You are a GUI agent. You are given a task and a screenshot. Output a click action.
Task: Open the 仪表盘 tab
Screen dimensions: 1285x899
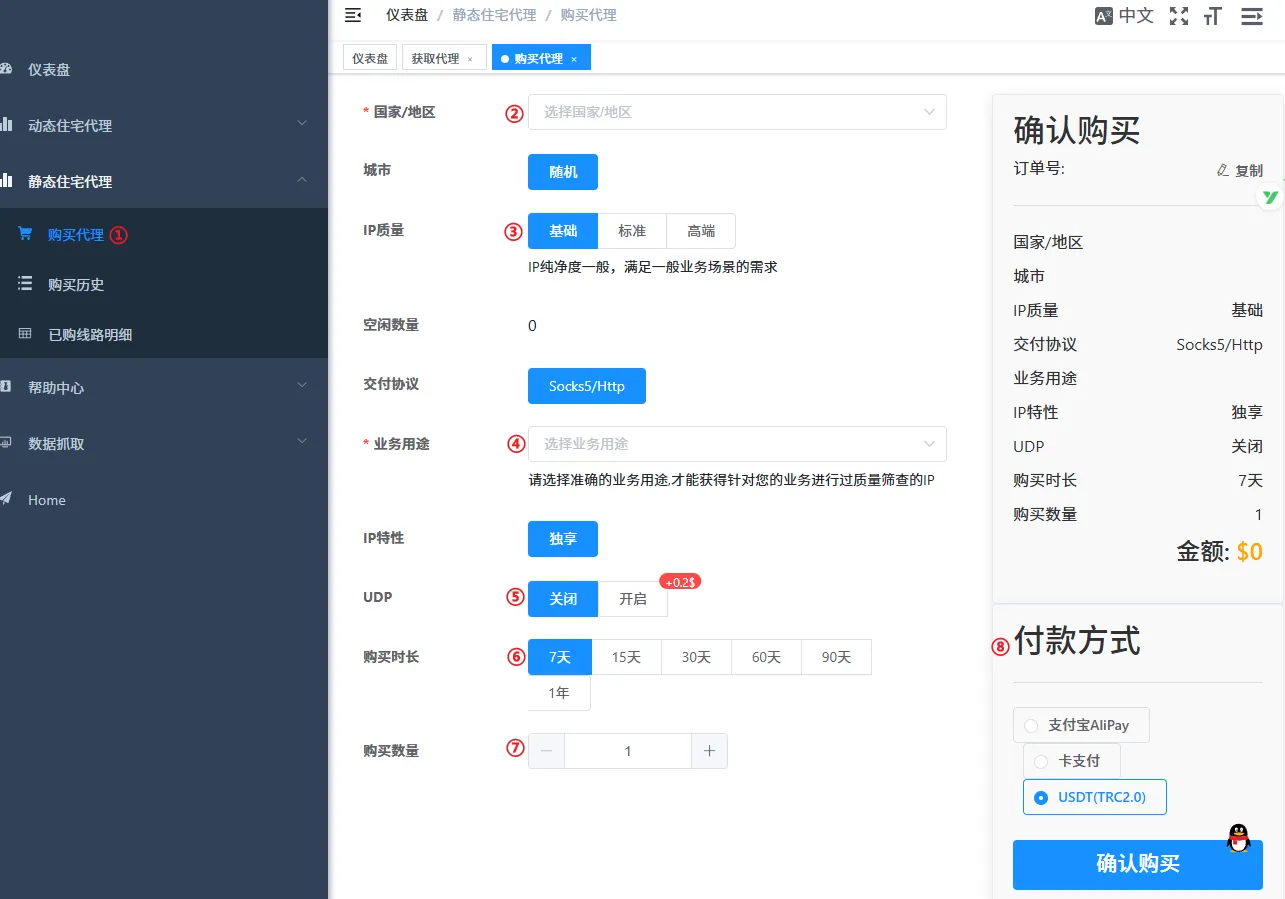pos(369,57)
